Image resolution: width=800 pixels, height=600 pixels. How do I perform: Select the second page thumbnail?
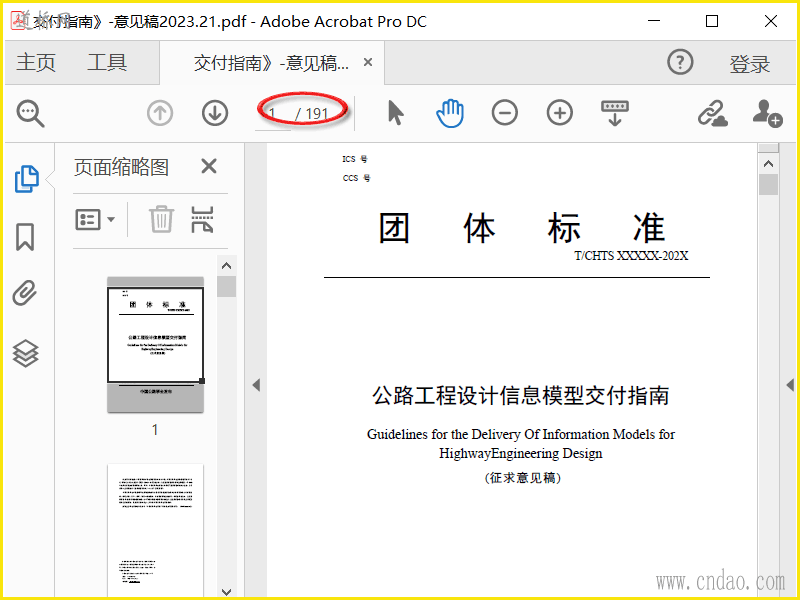pyautogui.click(x=155, y=531)
